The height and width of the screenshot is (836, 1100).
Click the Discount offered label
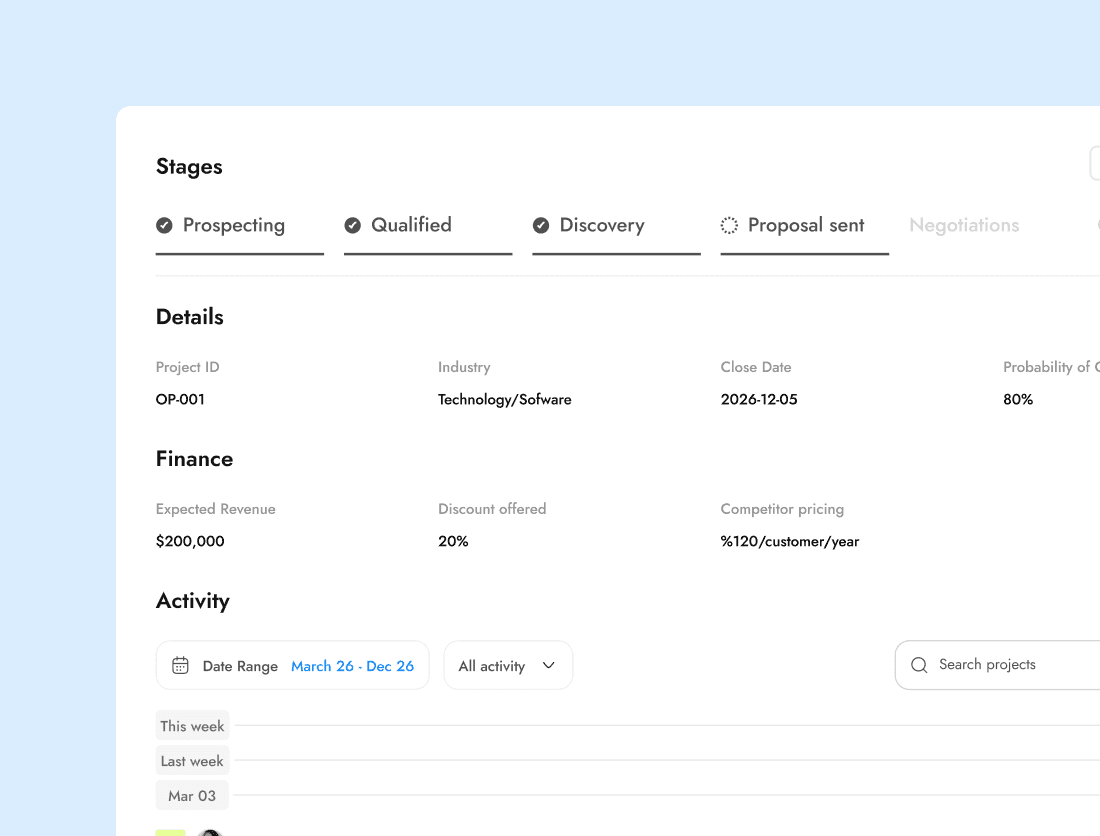(x=492, y=509)
